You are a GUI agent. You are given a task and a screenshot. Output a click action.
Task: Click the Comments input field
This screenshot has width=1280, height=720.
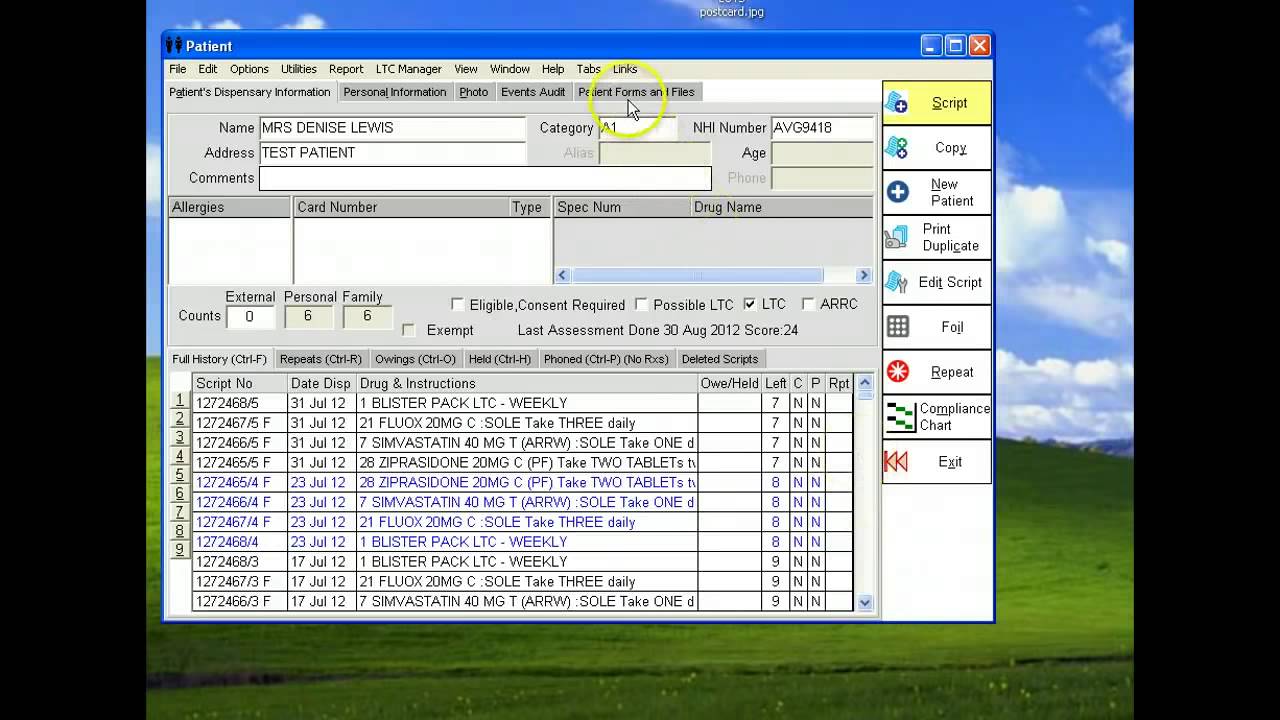click(x=485, y=178)
